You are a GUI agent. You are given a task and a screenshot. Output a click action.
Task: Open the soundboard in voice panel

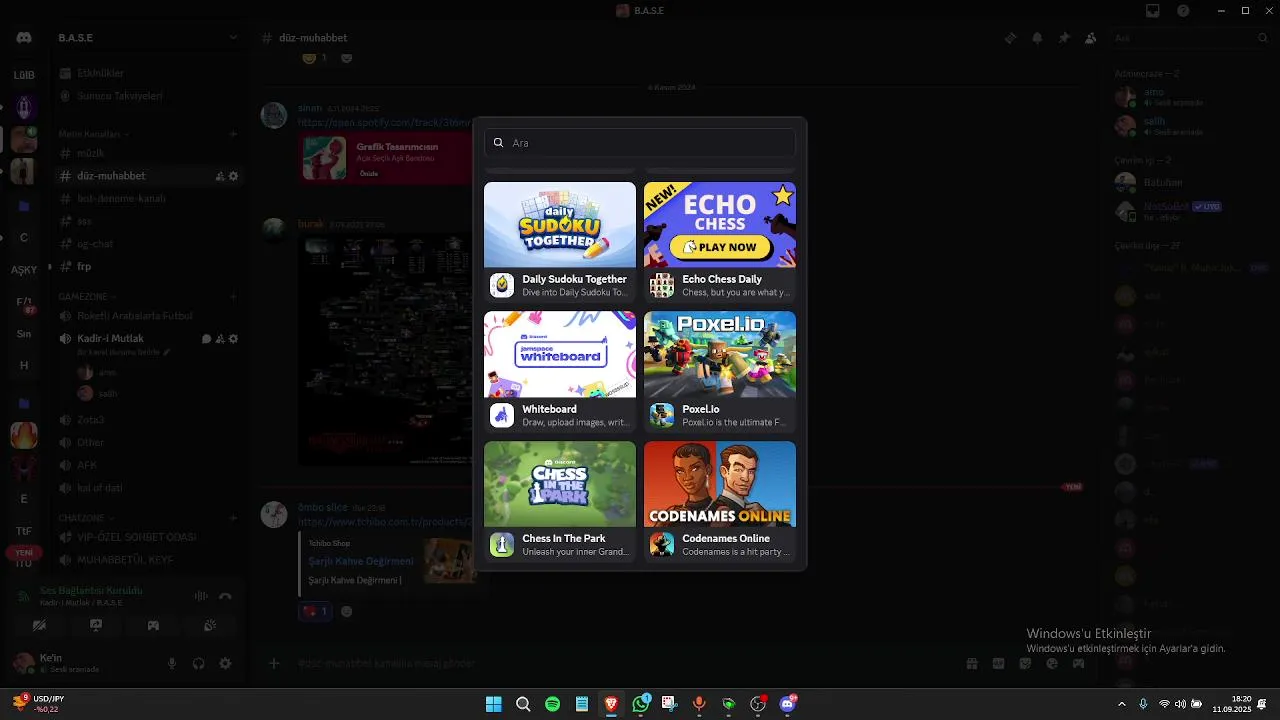coord(210,625)
